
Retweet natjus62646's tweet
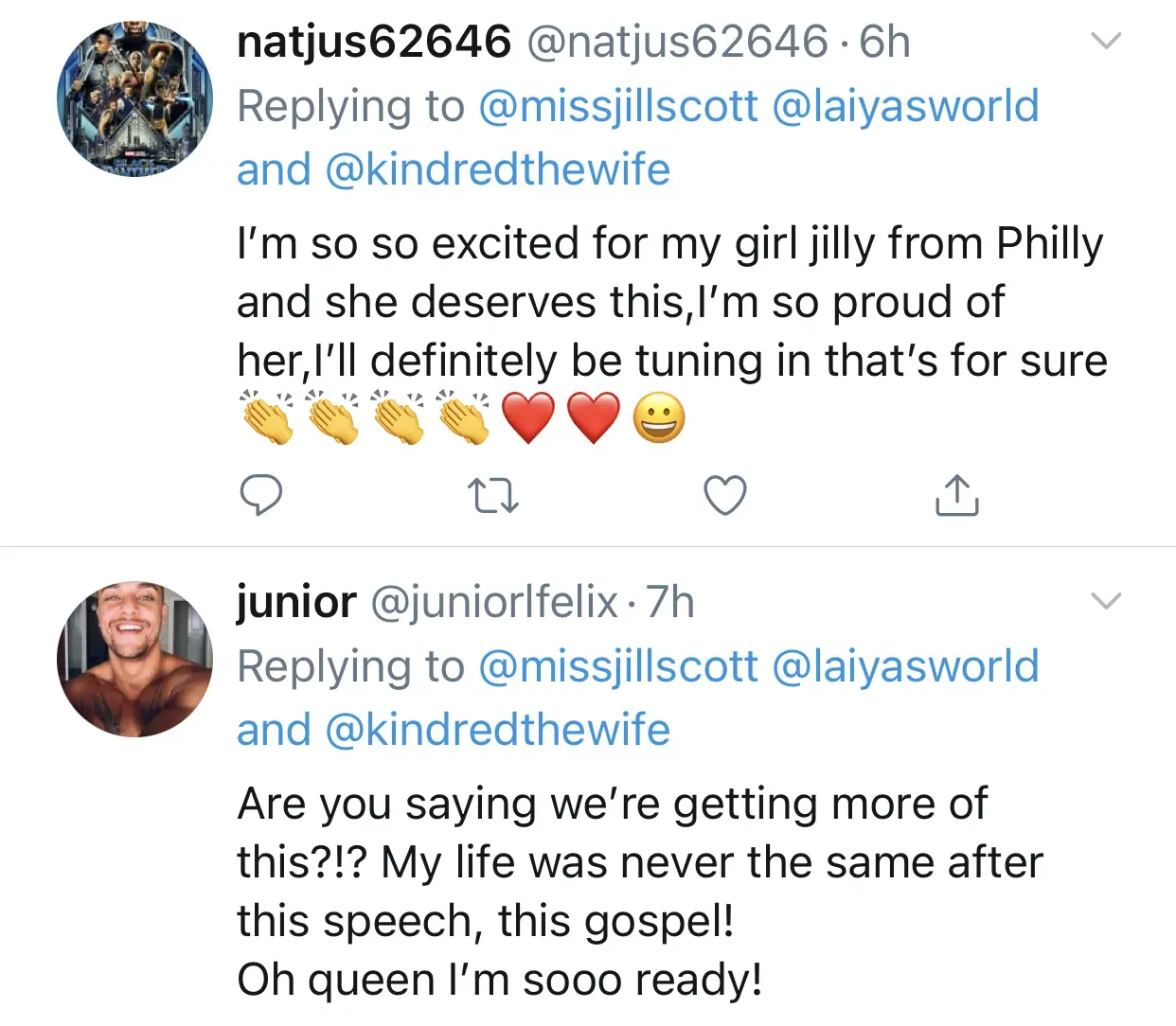pos(493,495)
